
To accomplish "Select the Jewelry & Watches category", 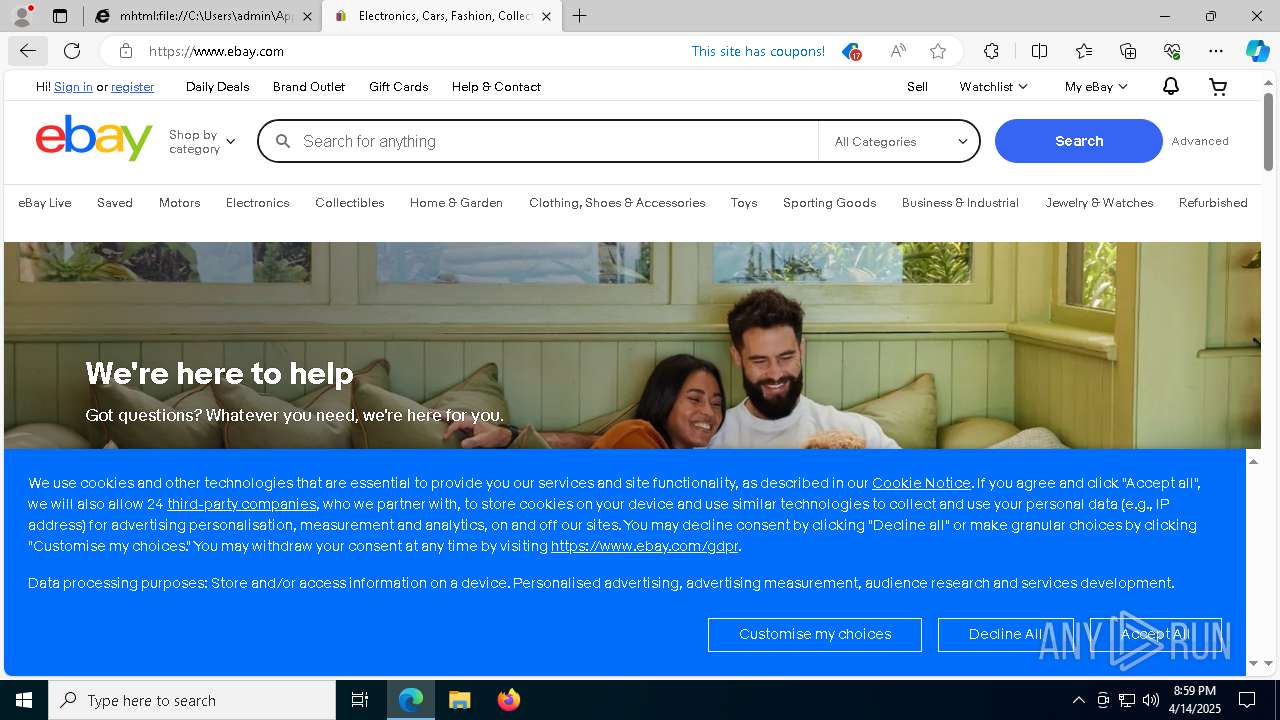I will (1099, 203).
